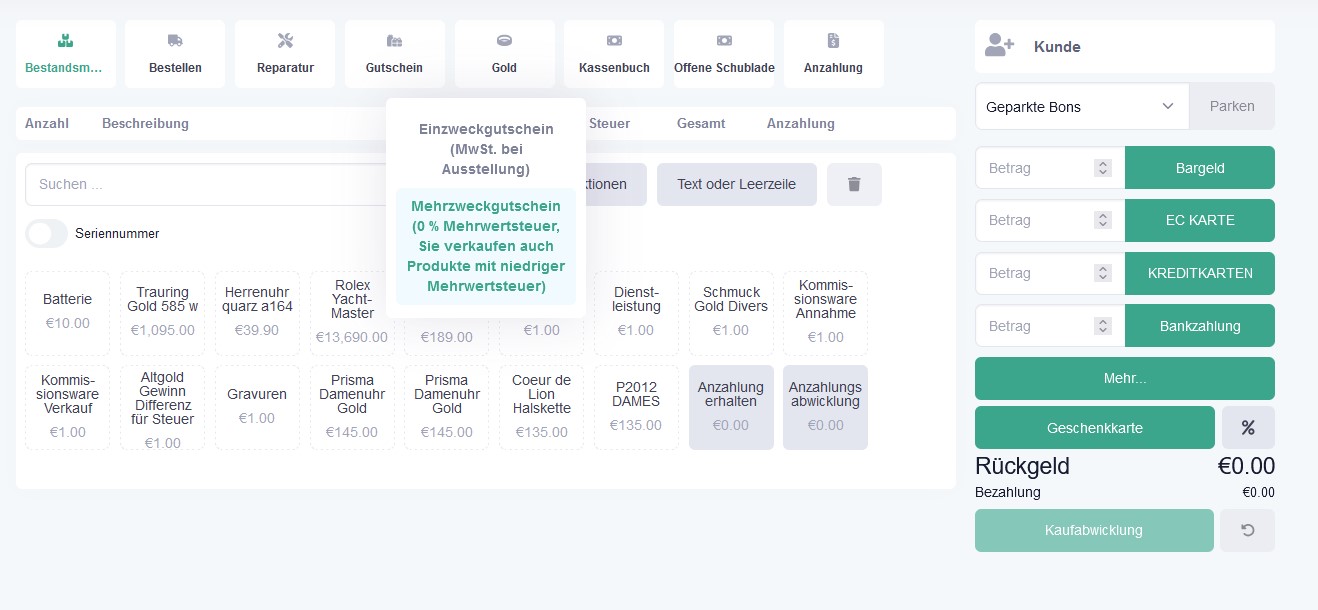Click the Text oder Leerzeile button
Viewport: 1318px width, 610px height.
(736, 184)
